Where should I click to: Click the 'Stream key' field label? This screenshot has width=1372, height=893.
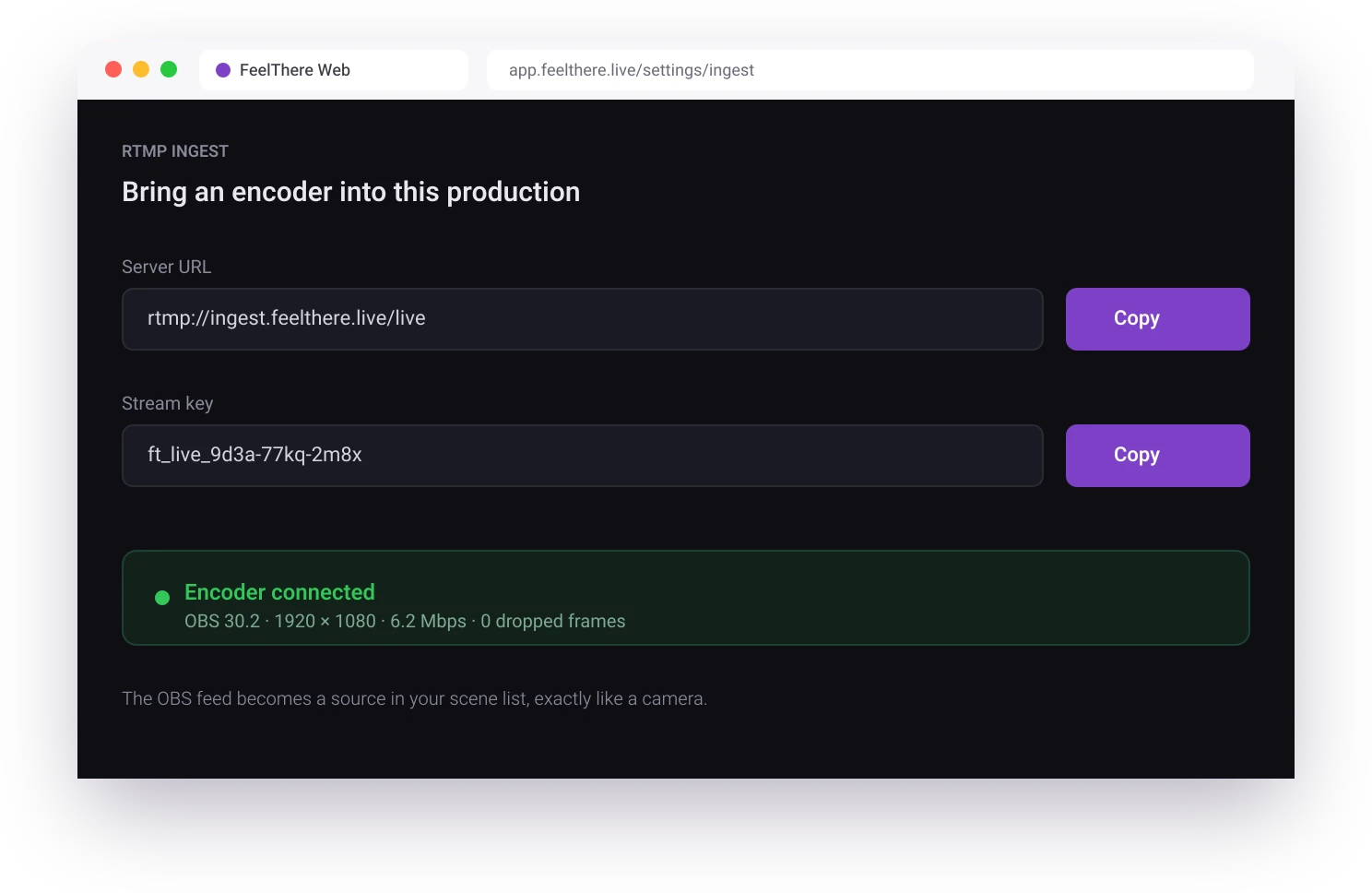pyautogui.click(x=167, y=403)
